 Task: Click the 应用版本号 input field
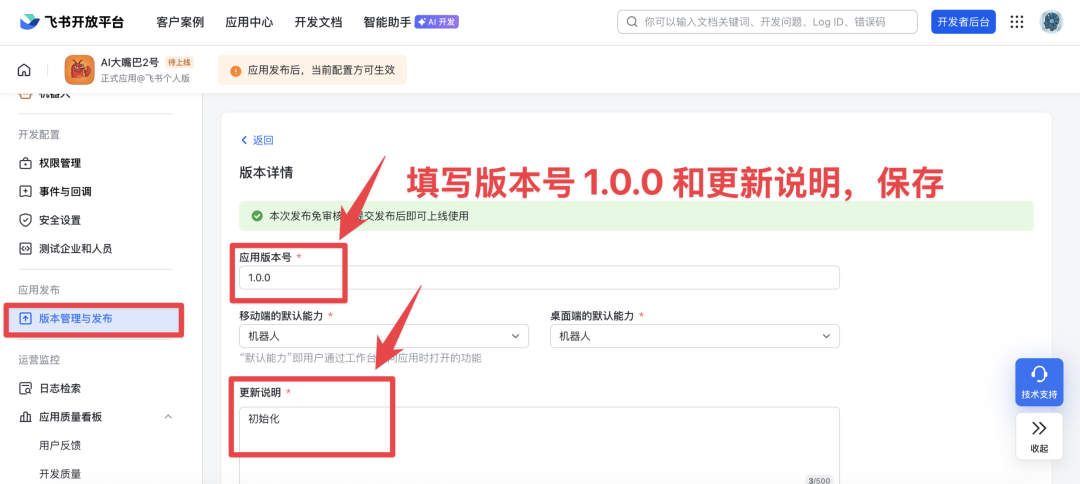[539, 277]
